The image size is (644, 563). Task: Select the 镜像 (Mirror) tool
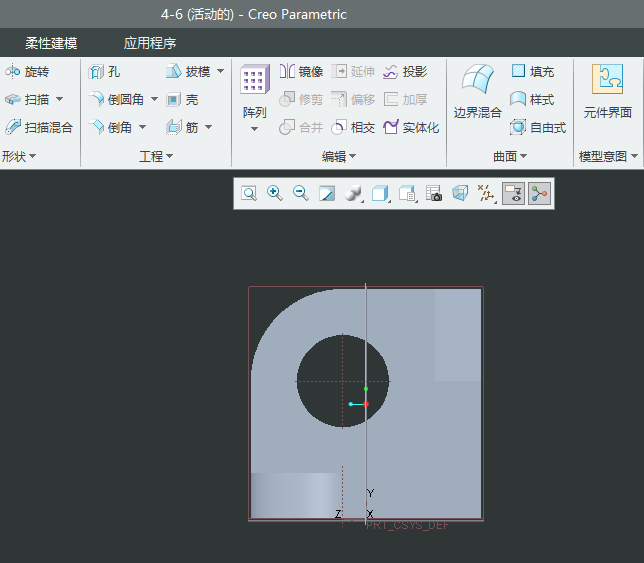(x=301, y=71)
